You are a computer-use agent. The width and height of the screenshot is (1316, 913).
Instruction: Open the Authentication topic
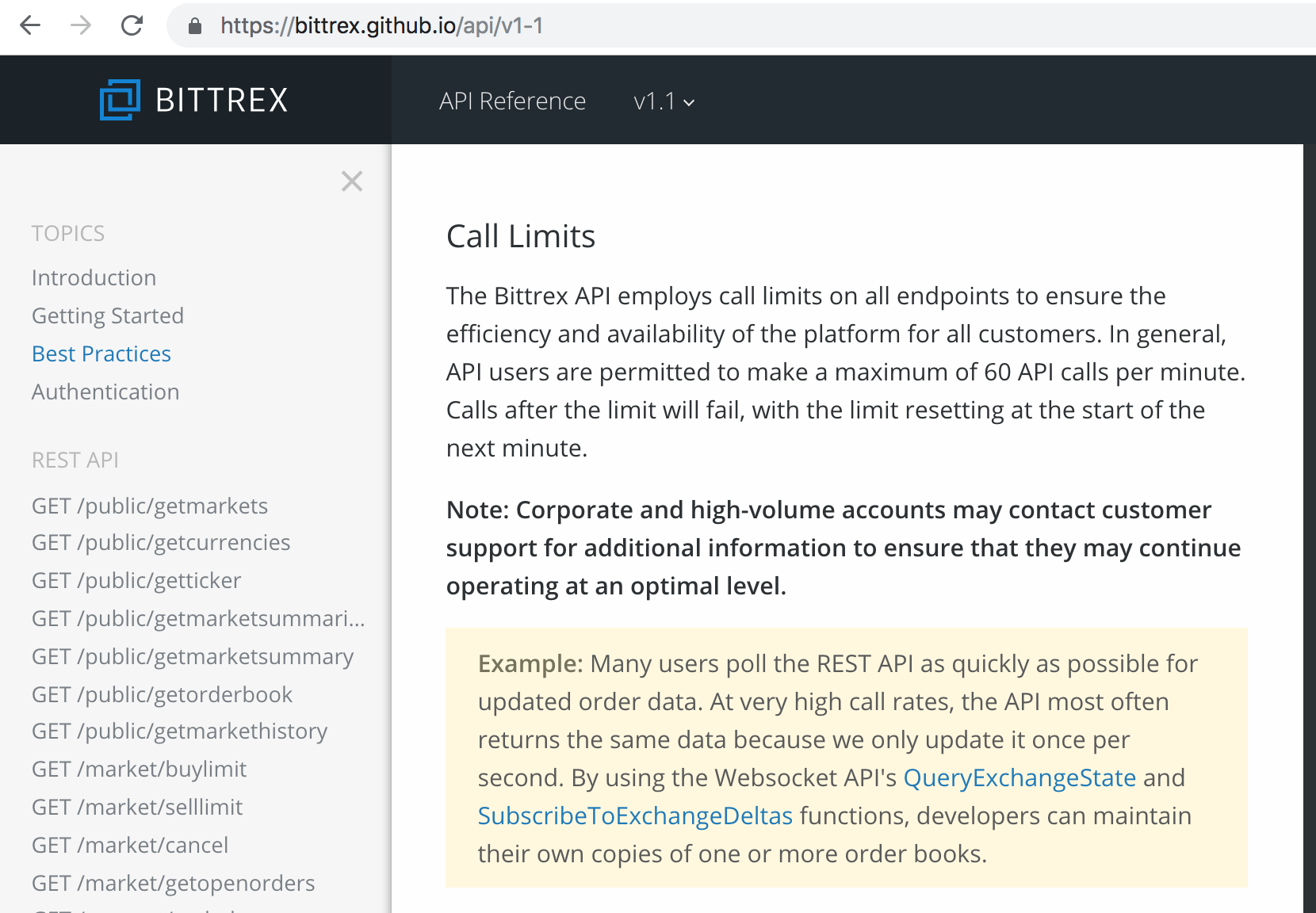[x=105, y=392]
